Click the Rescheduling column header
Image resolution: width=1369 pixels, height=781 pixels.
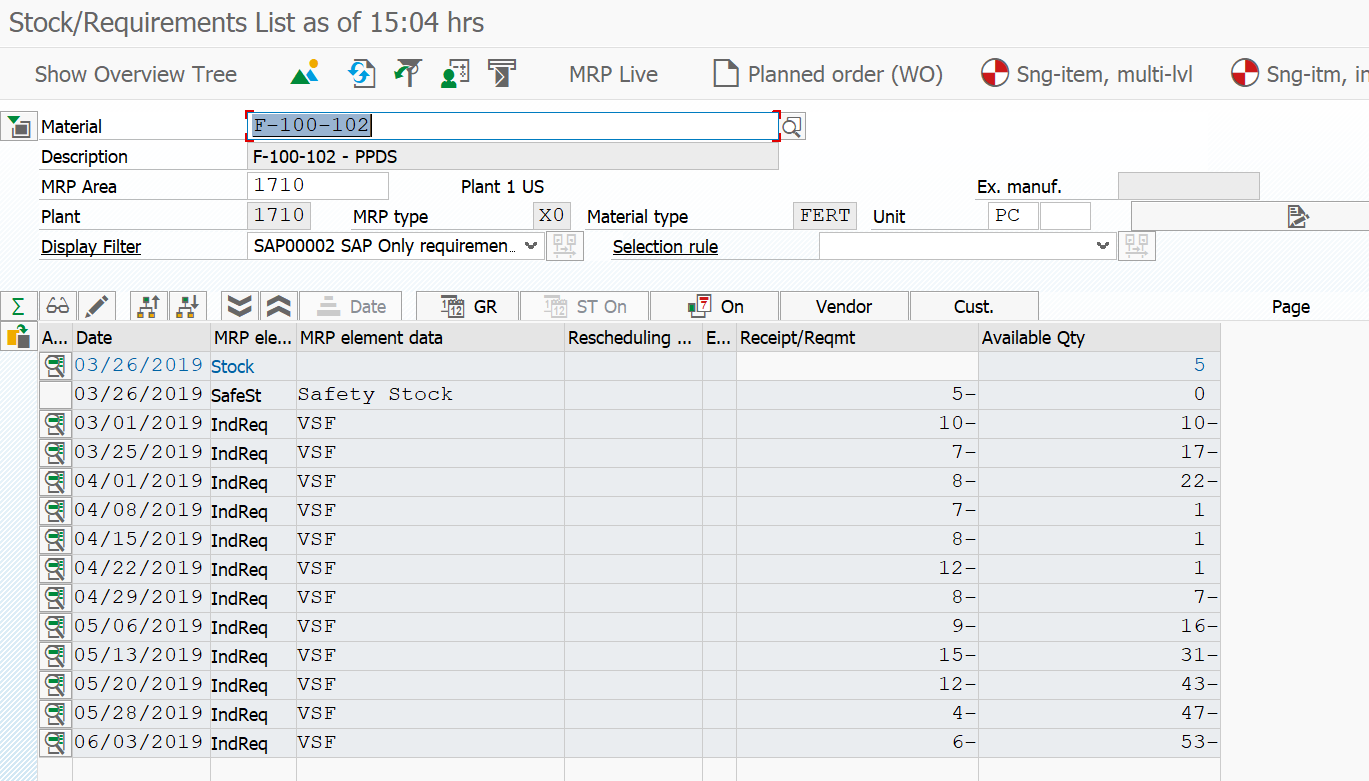[633, 338]
